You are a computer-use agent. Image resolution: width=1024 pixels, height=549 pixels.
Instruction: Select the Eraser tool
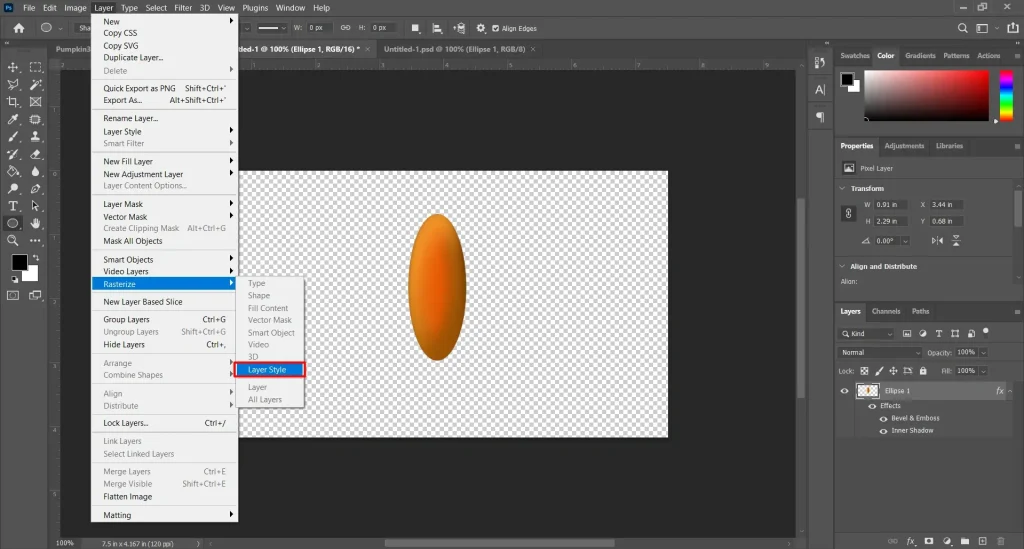36,154
